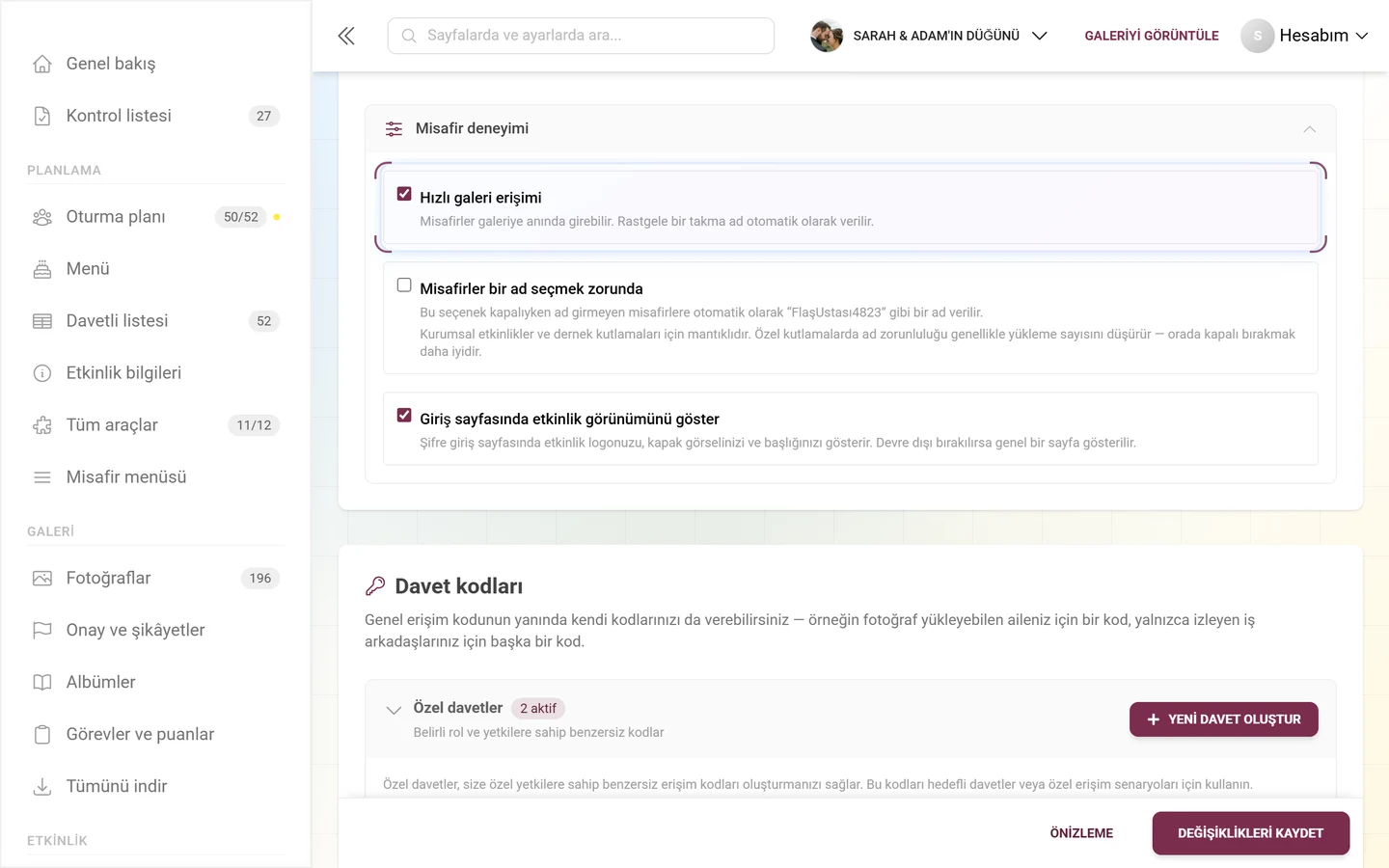The height and width of the screenshot is (868, 1389).
Task: Click the key icon beside Davet kodları
Action: point(375,586)
